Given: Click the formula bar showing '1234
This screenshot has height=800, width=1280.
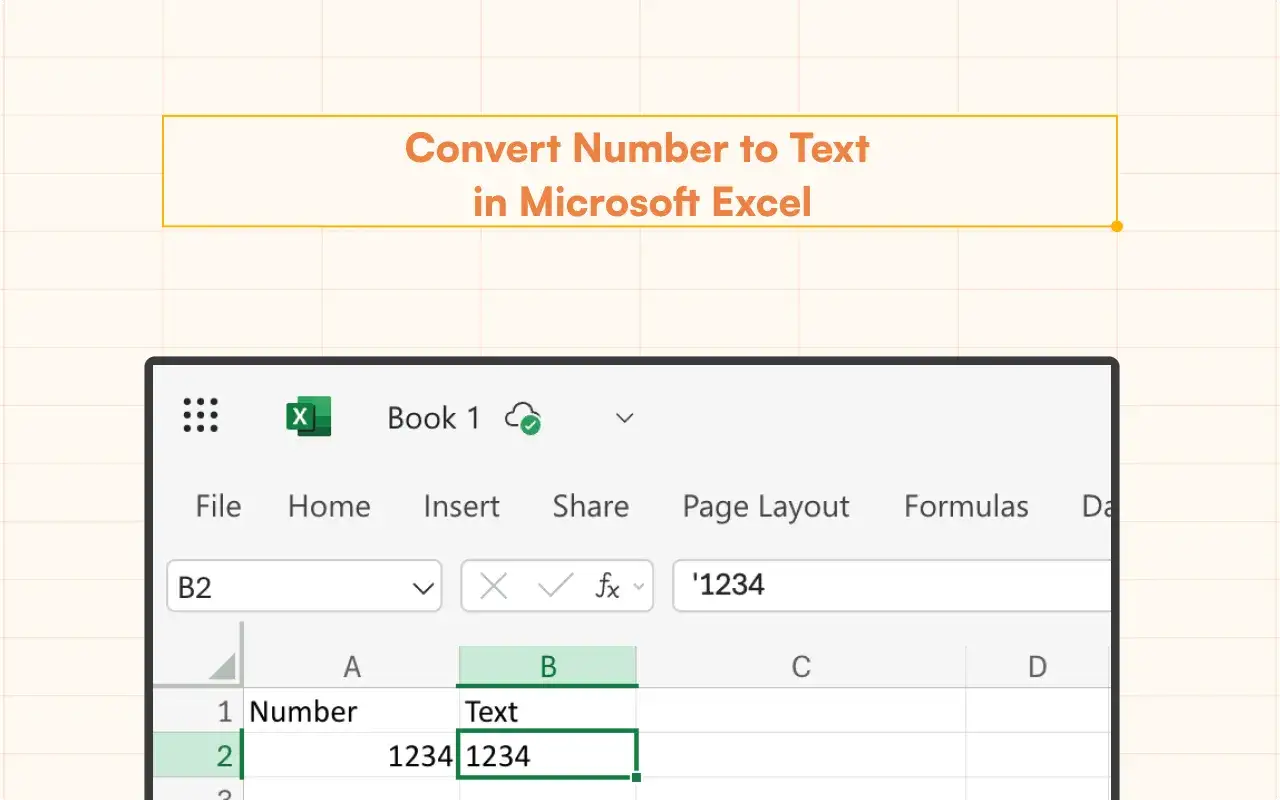Looking at the screenshot, I should pos(892,585).
